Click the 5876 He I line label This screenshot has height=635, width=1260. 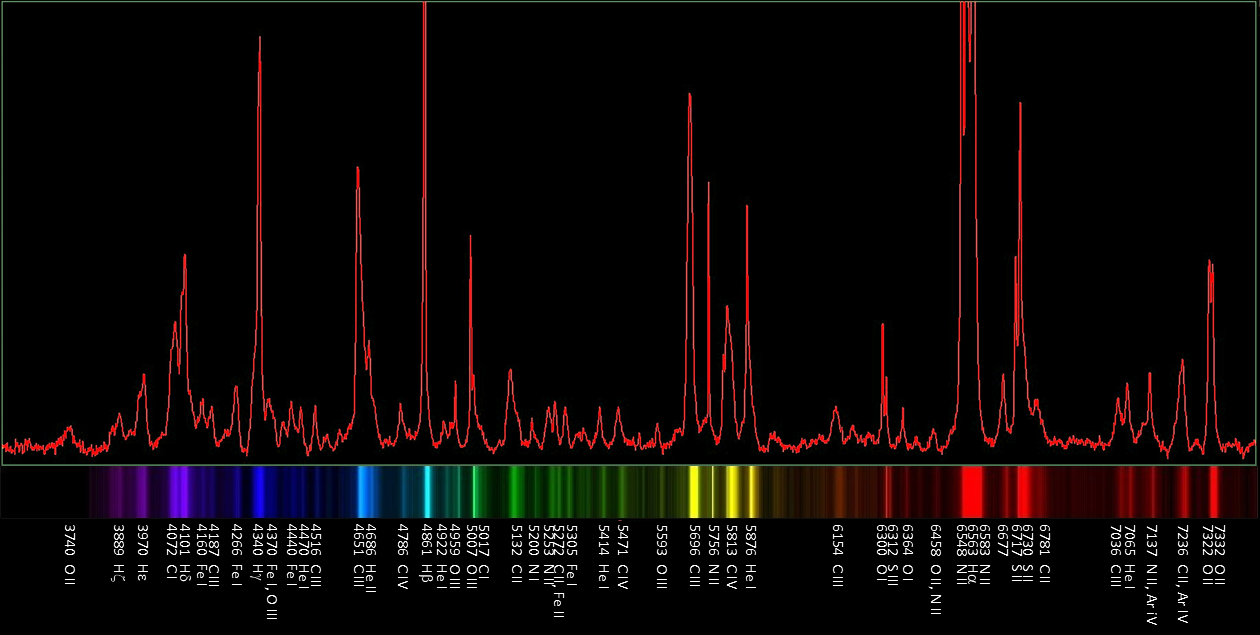(x=751, y=555)
